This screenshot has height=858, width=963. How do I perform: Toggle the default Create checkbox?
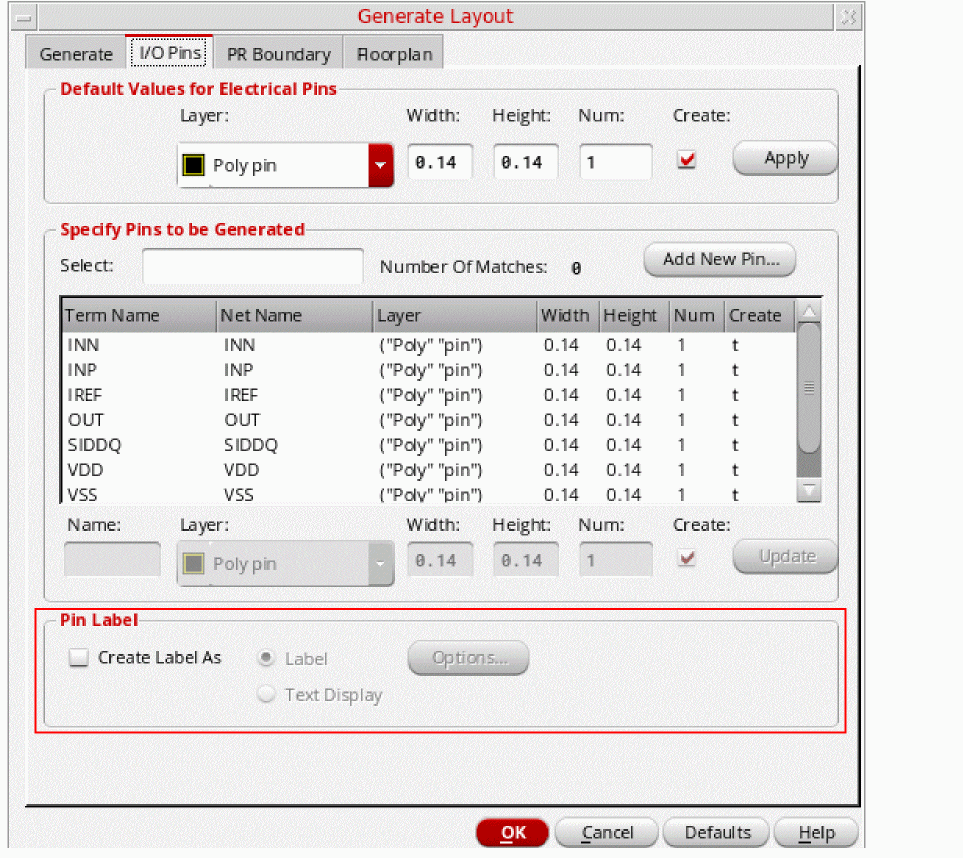pyautogui.click(x=686, y=160)
